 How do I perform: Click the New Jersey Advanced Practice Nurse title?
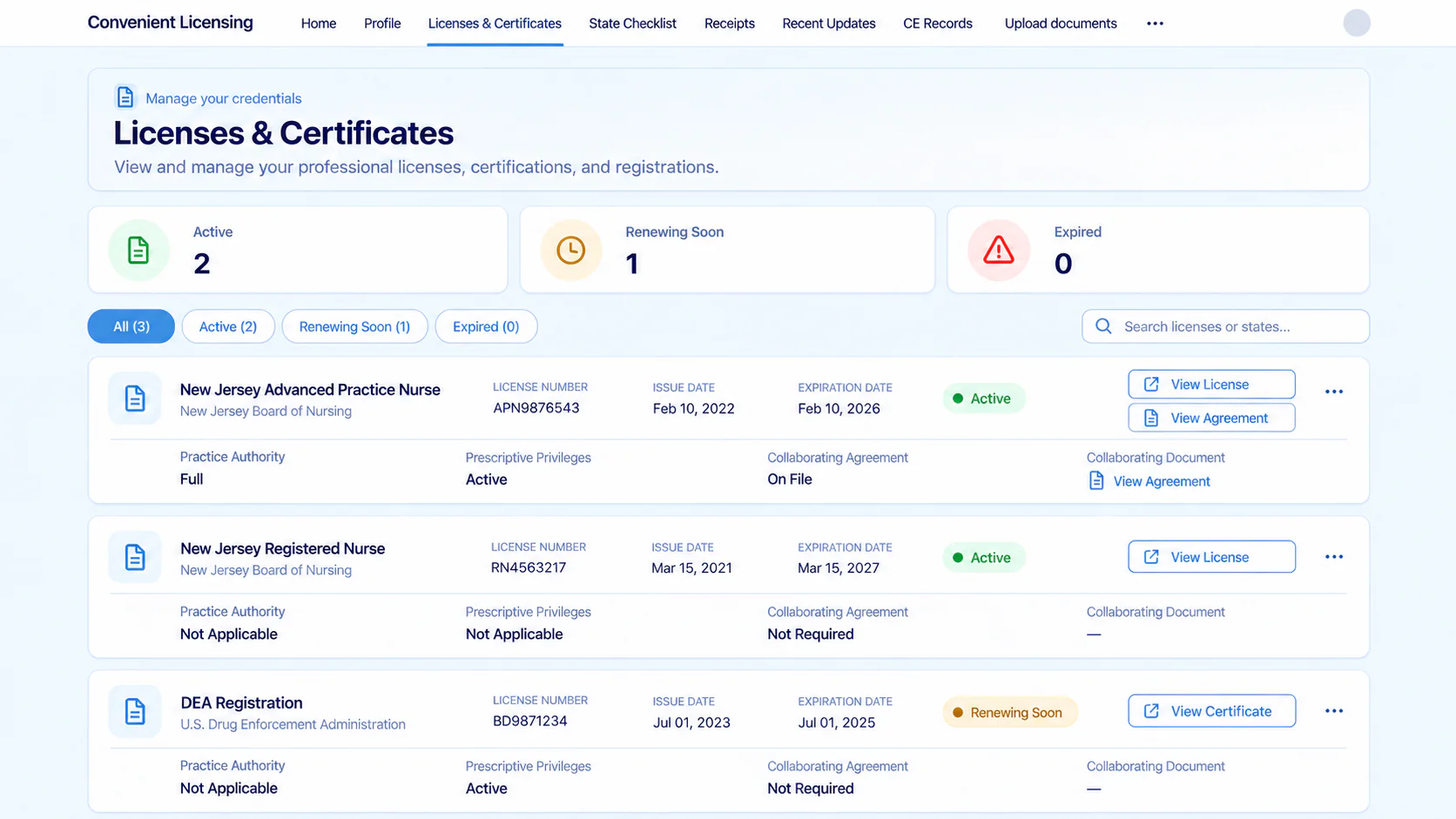click(310, 390)
